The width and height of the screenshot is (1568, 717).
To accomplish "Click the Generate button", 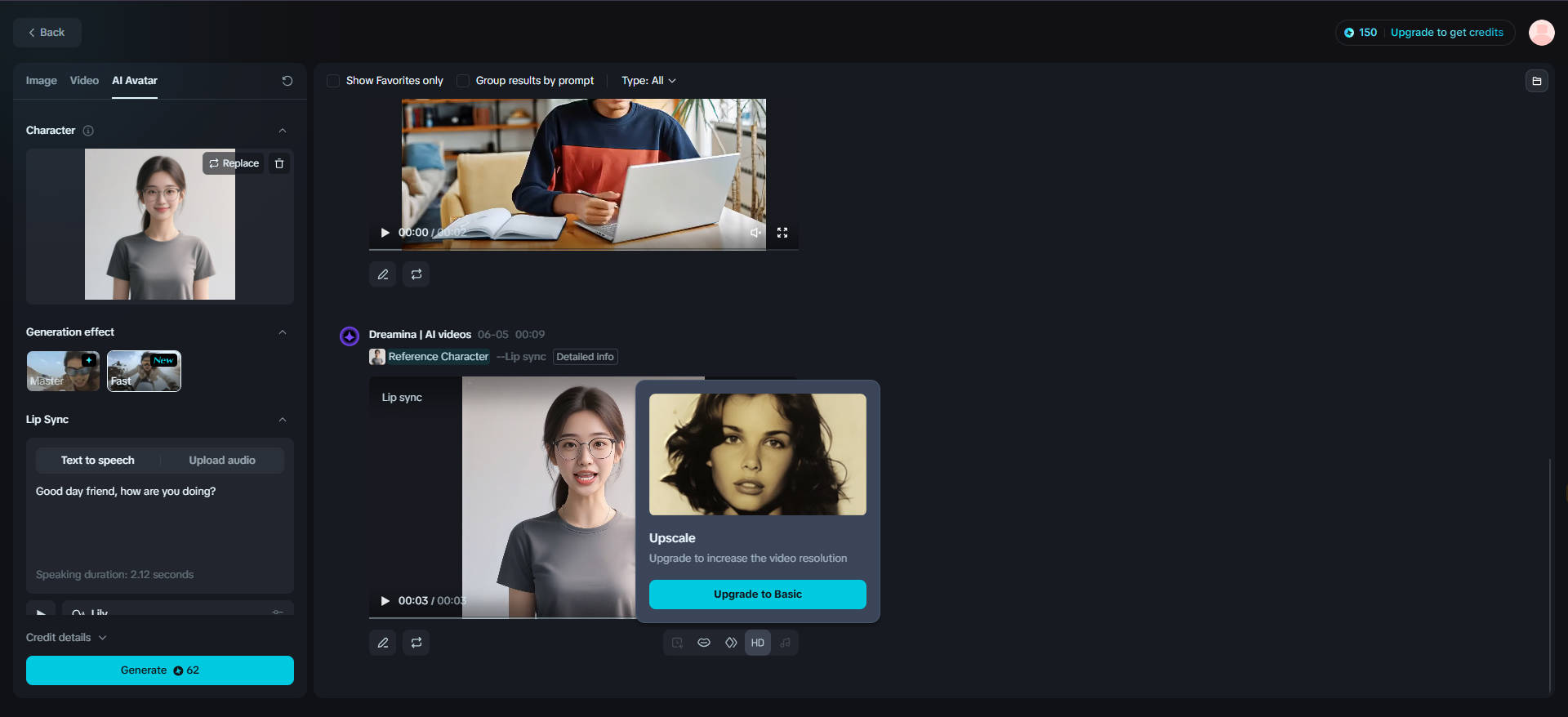I will (160, 670).
